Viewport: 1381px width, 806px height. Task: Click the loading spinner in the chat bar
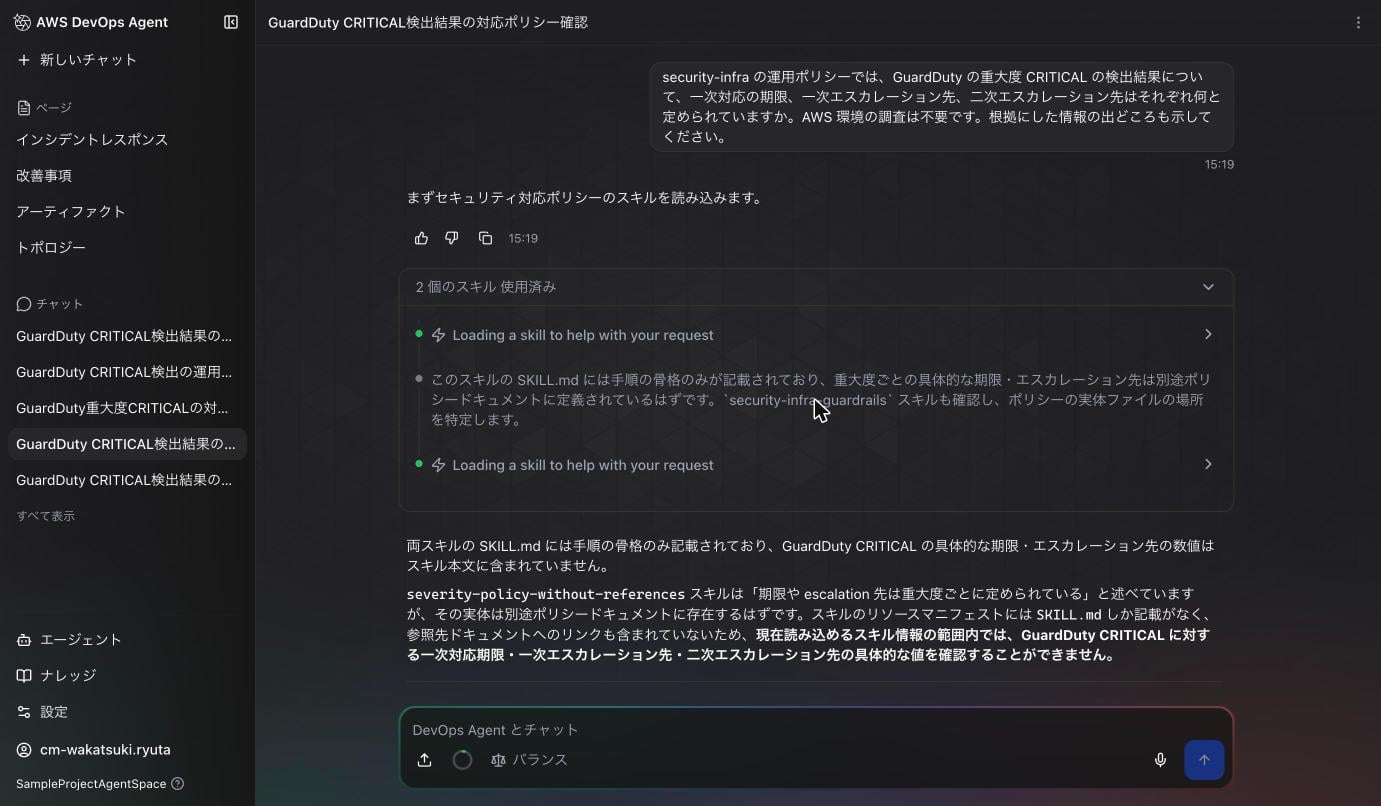point(462,760)
